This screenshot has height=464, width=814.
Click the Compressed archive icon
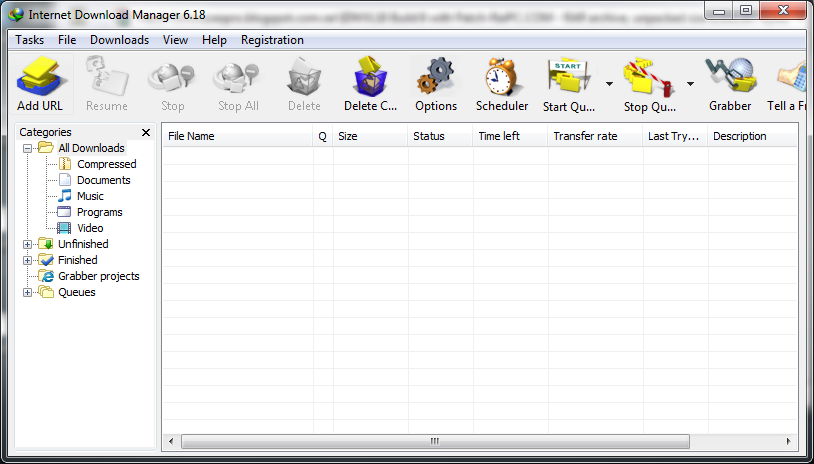tap(64, 164)
